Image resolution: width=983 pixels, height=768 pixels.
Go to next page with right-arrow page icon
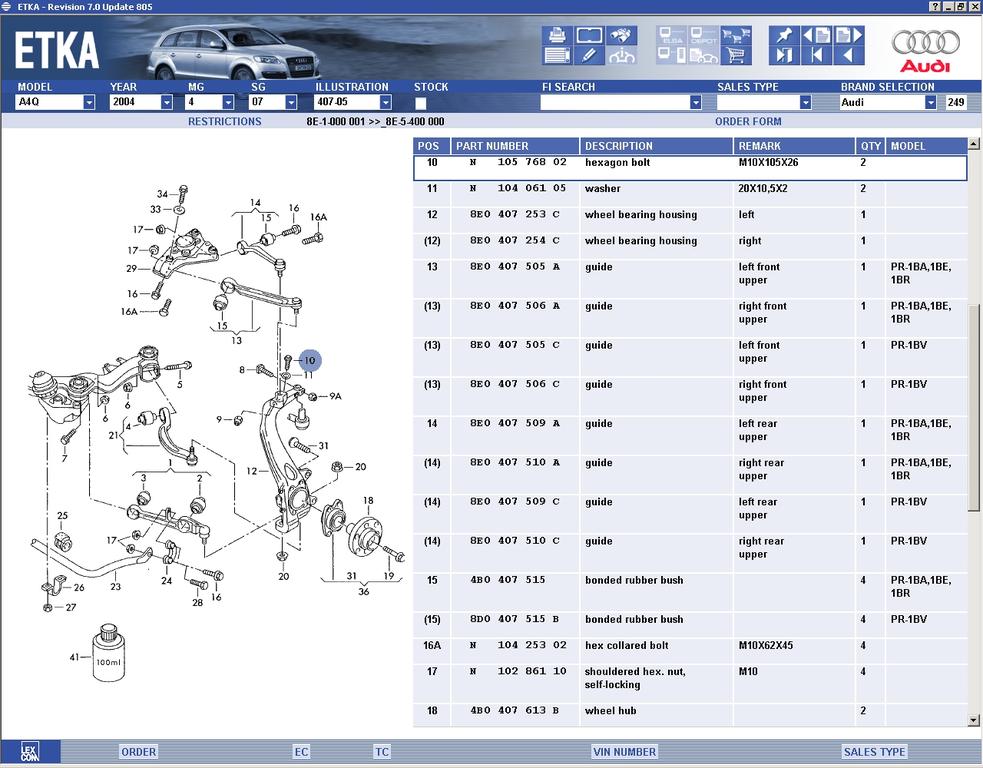(848, 35)
